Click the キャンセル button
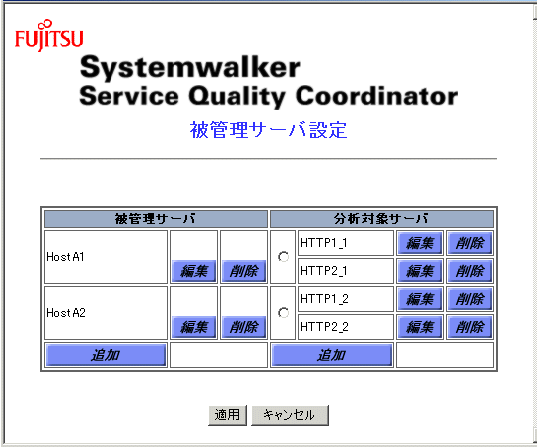Screen dimensions: 537x447 [290, 415]
